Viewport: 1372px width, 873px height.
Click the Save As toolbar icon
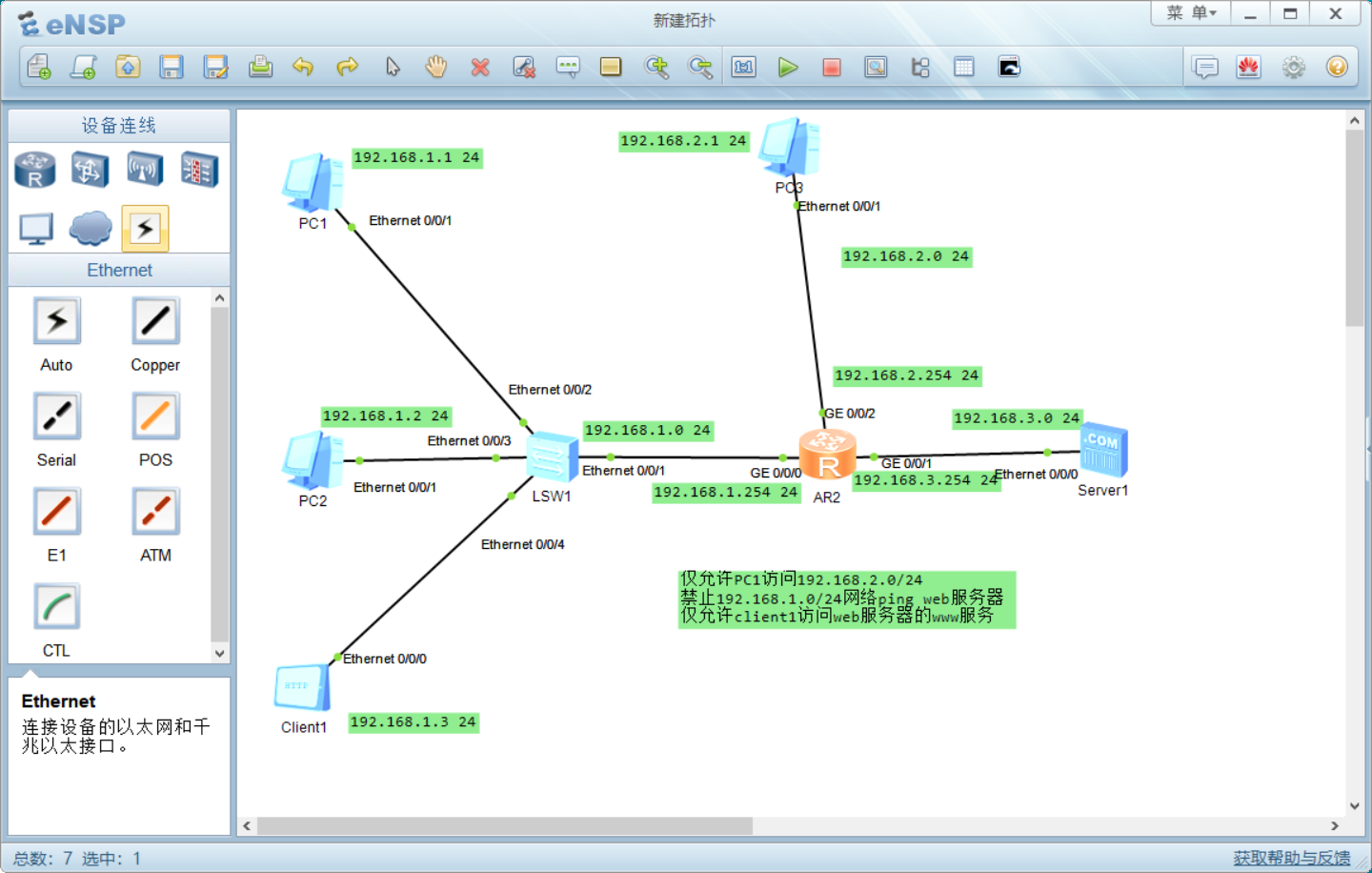tap(216, 67)
